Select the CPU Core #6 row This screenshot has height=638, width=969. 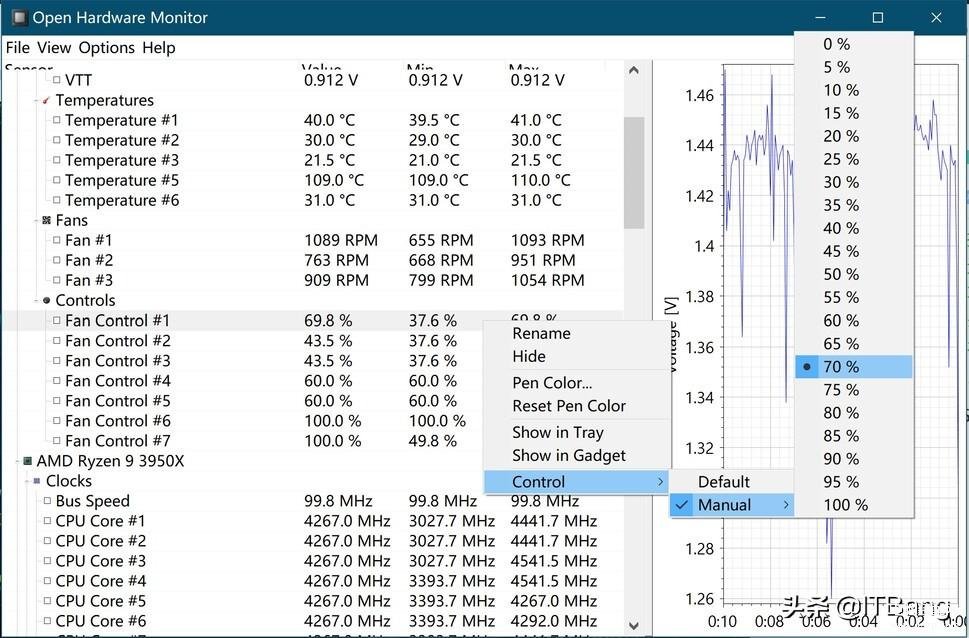point(312,621)
